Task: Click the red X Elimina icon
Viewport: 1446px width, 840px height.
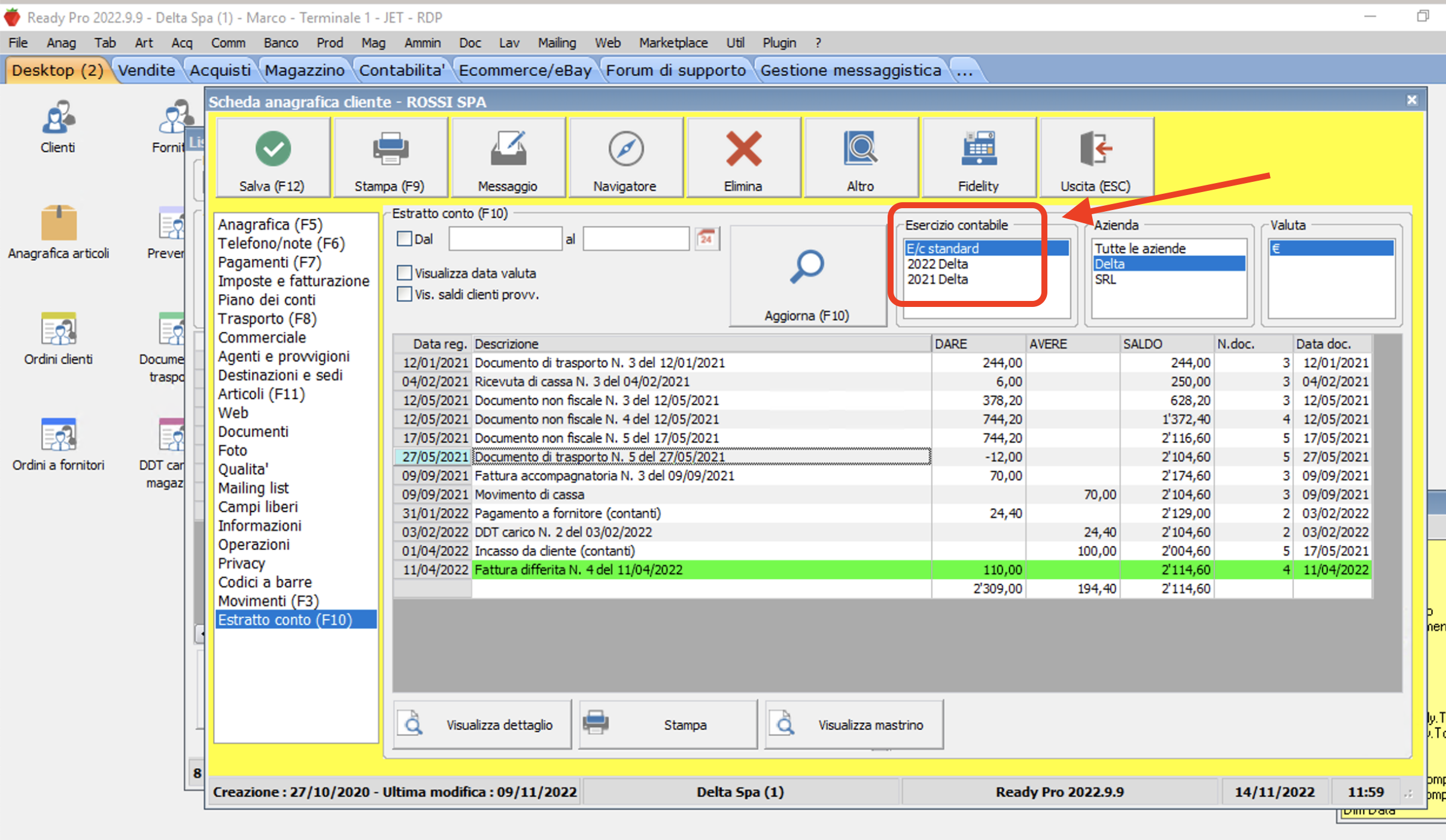Action: [743, 149]
